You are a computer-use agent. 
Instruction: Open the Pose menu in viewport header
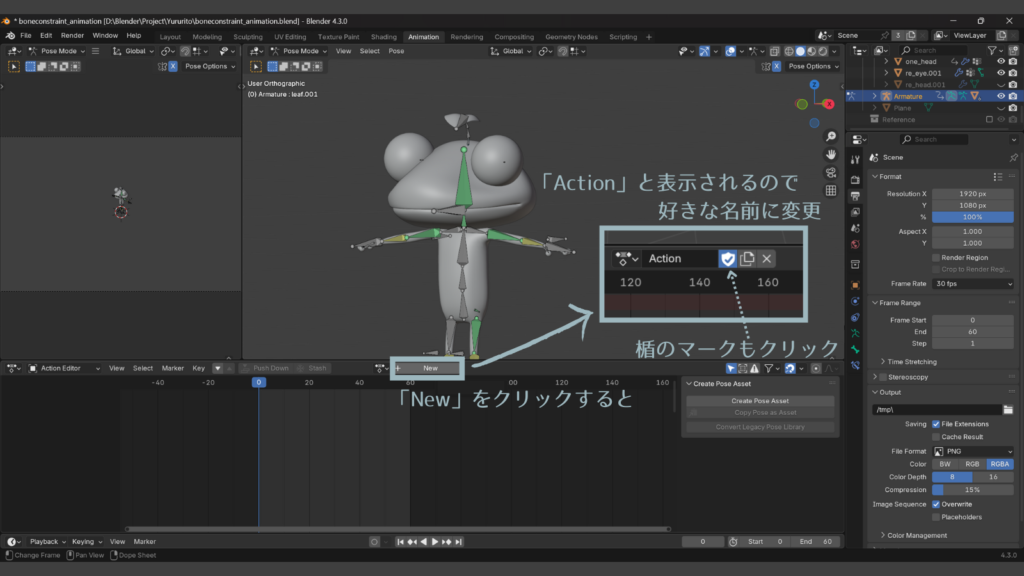396,51
